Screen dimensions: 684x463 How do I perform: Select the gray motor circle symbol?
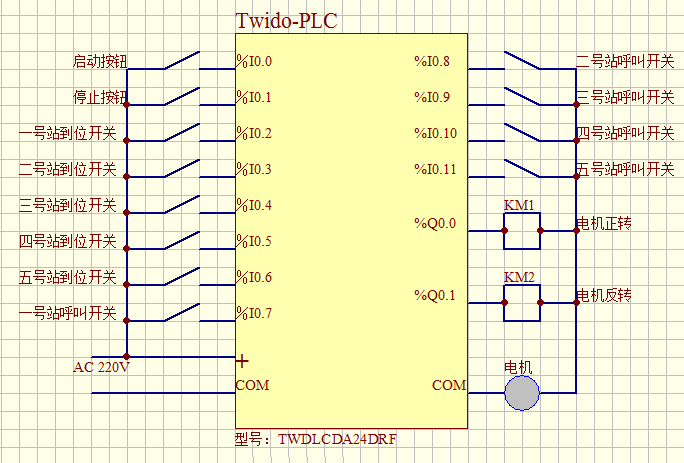521,393
